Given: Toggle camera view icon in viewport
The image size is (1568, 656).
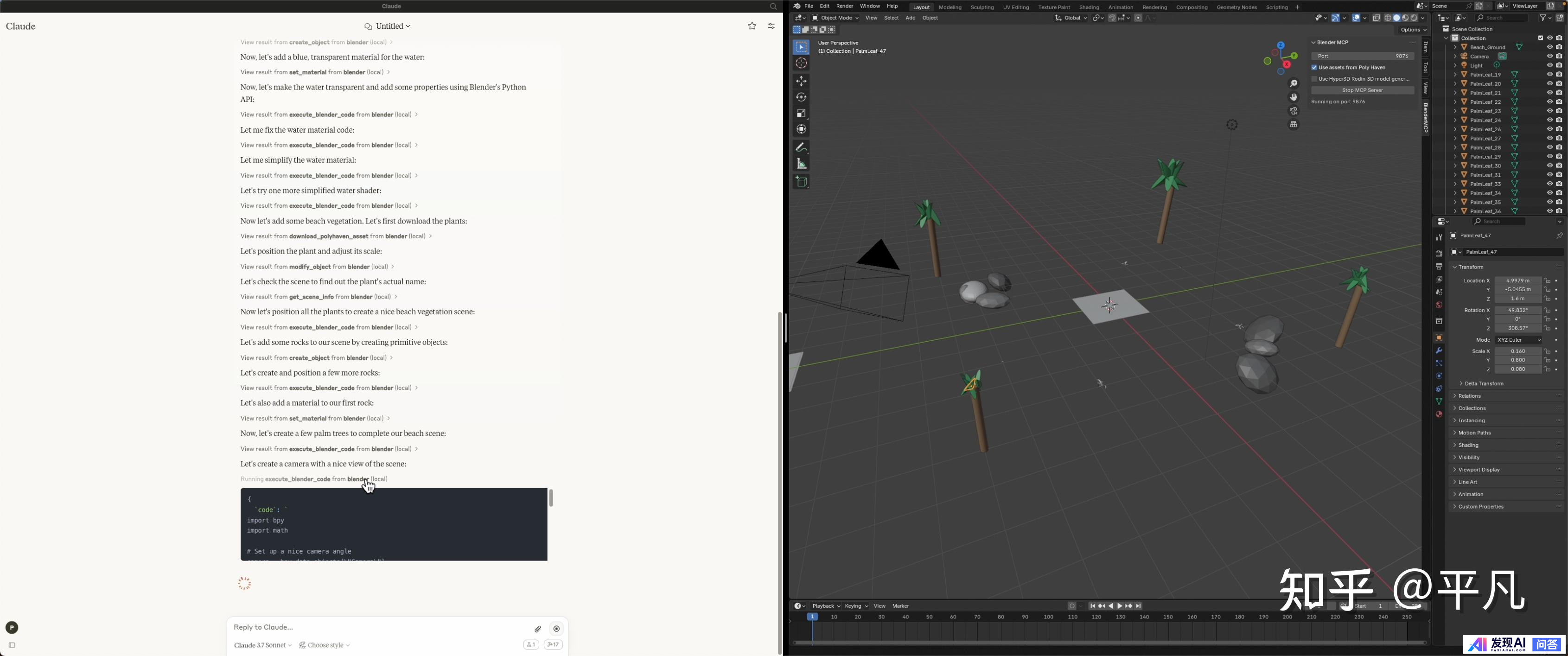Looking at the screenshot, I should pyautogui.click(x=1294, y=111).
